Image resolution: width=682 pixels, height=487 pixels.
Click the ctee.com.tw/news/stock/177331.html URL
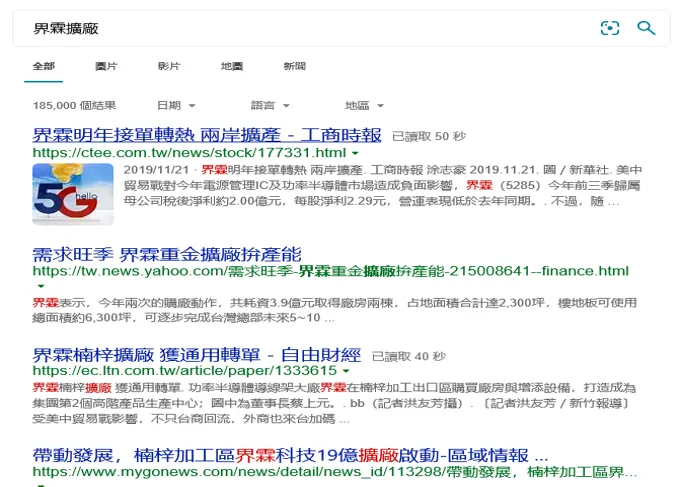189,153
